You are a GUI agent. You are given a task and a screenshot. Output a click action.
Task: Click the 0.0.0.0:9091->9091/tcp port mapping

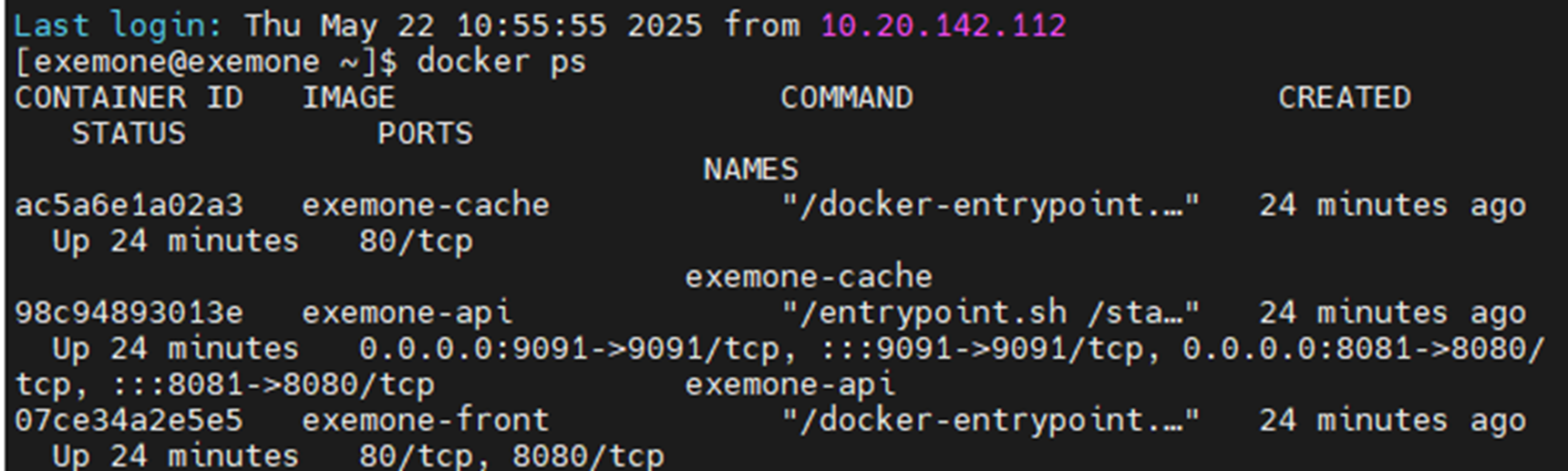pyautogui.click(x=569, y=349)
